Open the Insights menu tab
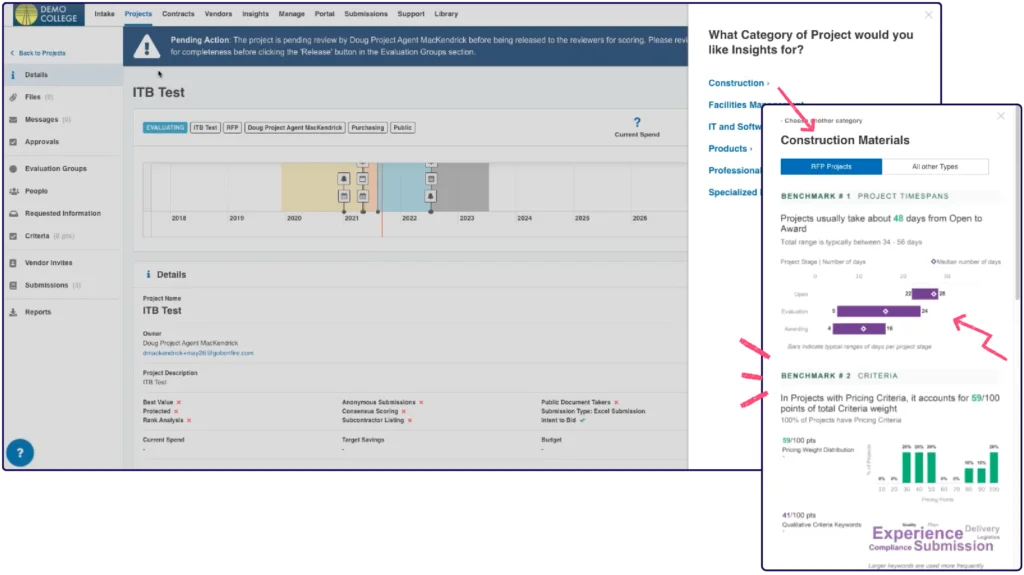 [x=255, y=14]
